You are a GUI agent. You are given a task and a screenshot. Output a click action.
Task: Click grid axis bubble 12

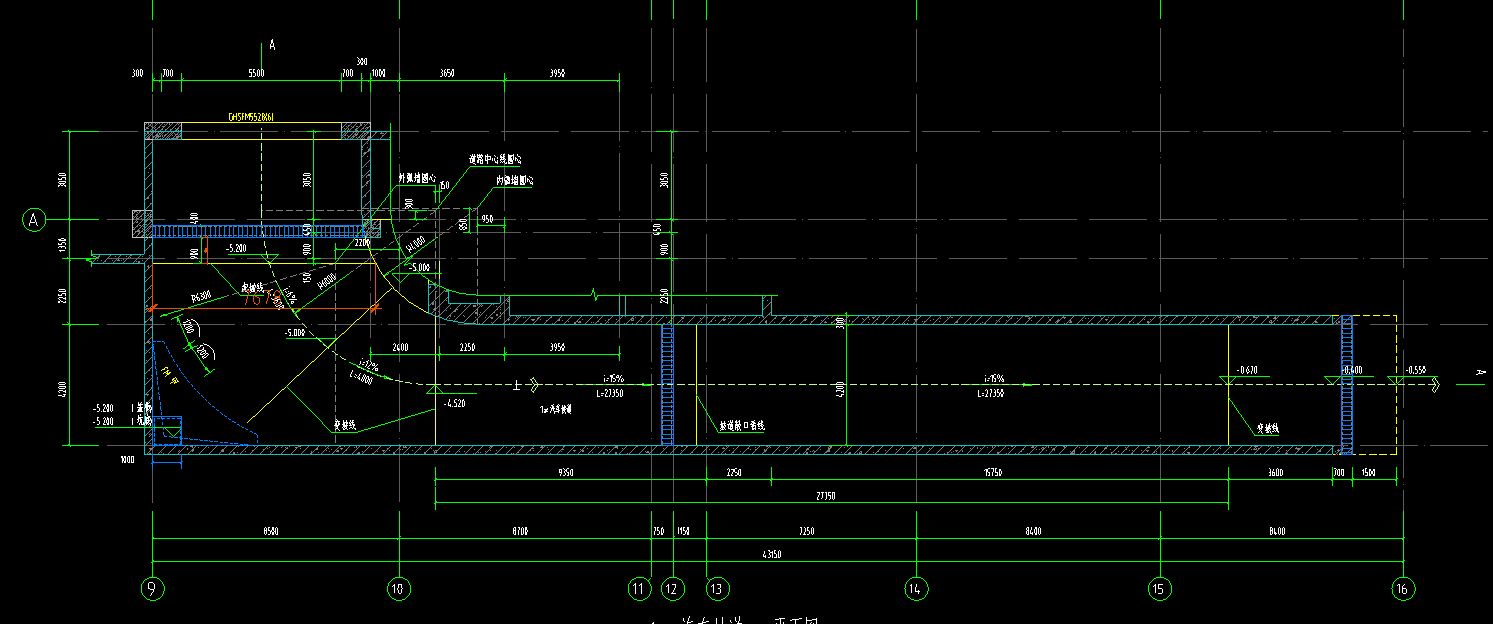point(673,589)
